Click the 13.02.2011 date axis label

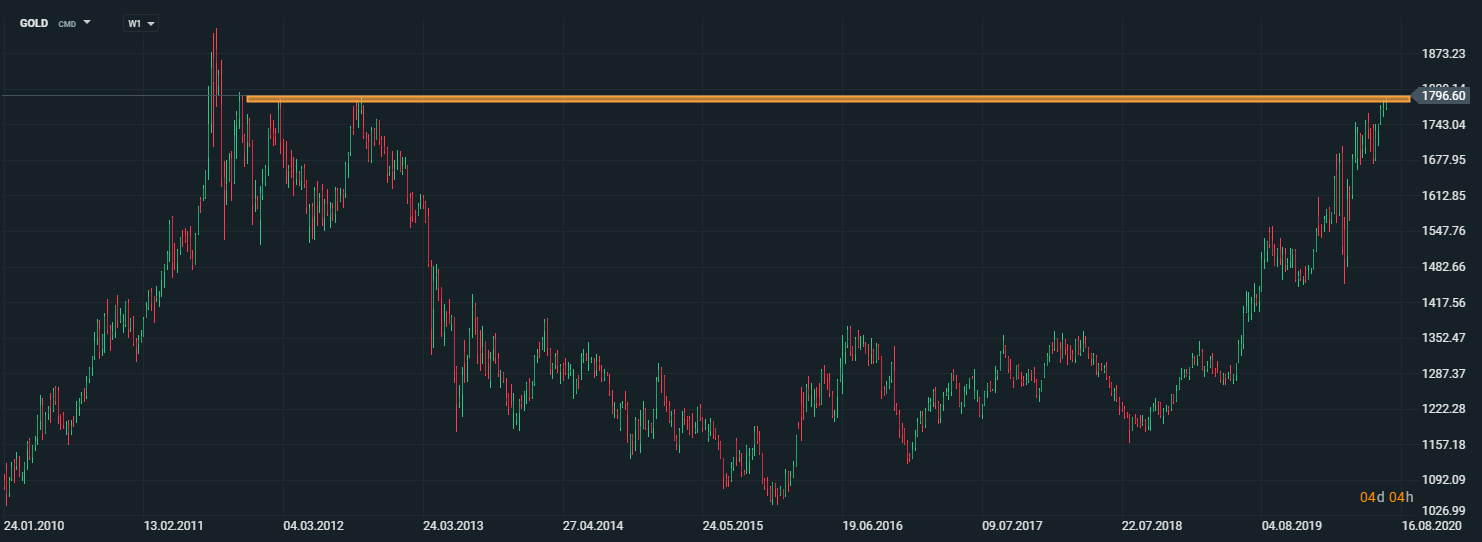point(173,524)
